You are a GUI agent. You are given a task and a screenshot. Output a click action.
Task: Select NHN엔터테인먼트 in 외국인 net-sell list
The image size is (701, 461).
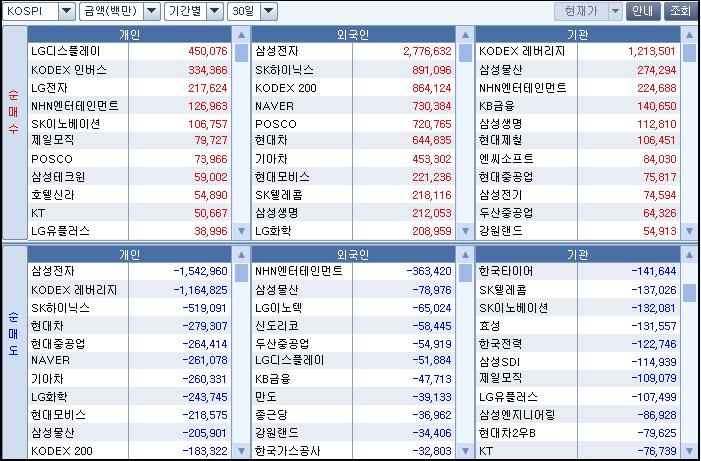[354, 271]
